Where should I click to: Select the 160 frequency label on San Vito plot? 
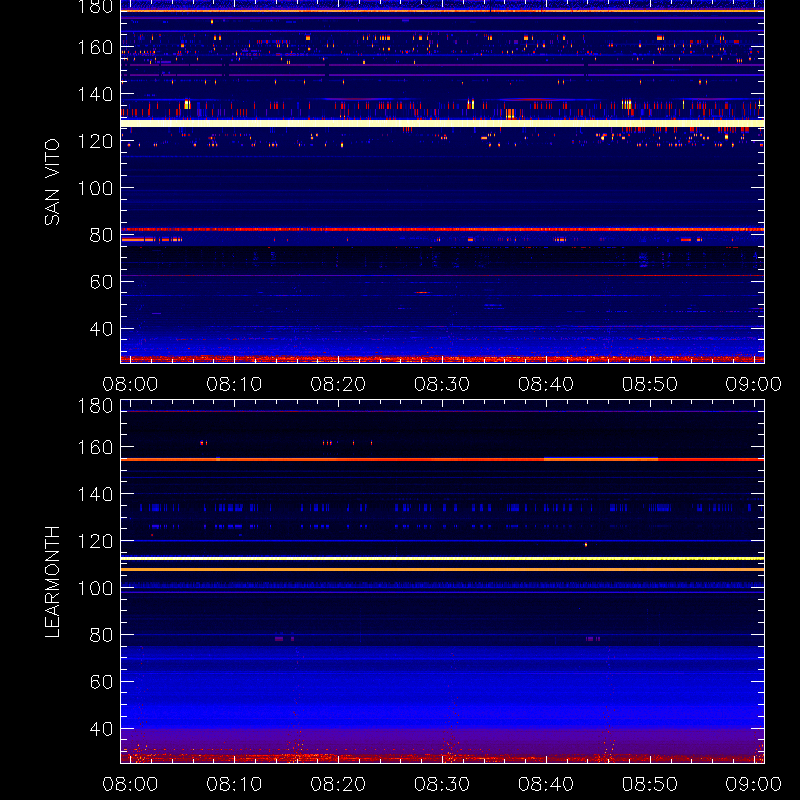[x=95, y=47]
